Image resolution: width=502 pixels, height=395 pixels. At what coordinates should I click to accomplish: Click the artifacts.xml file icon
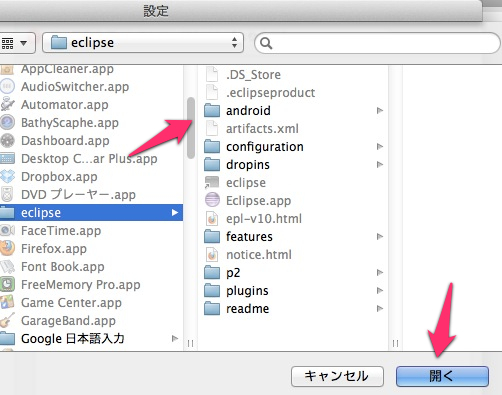[x=212, y=129]
